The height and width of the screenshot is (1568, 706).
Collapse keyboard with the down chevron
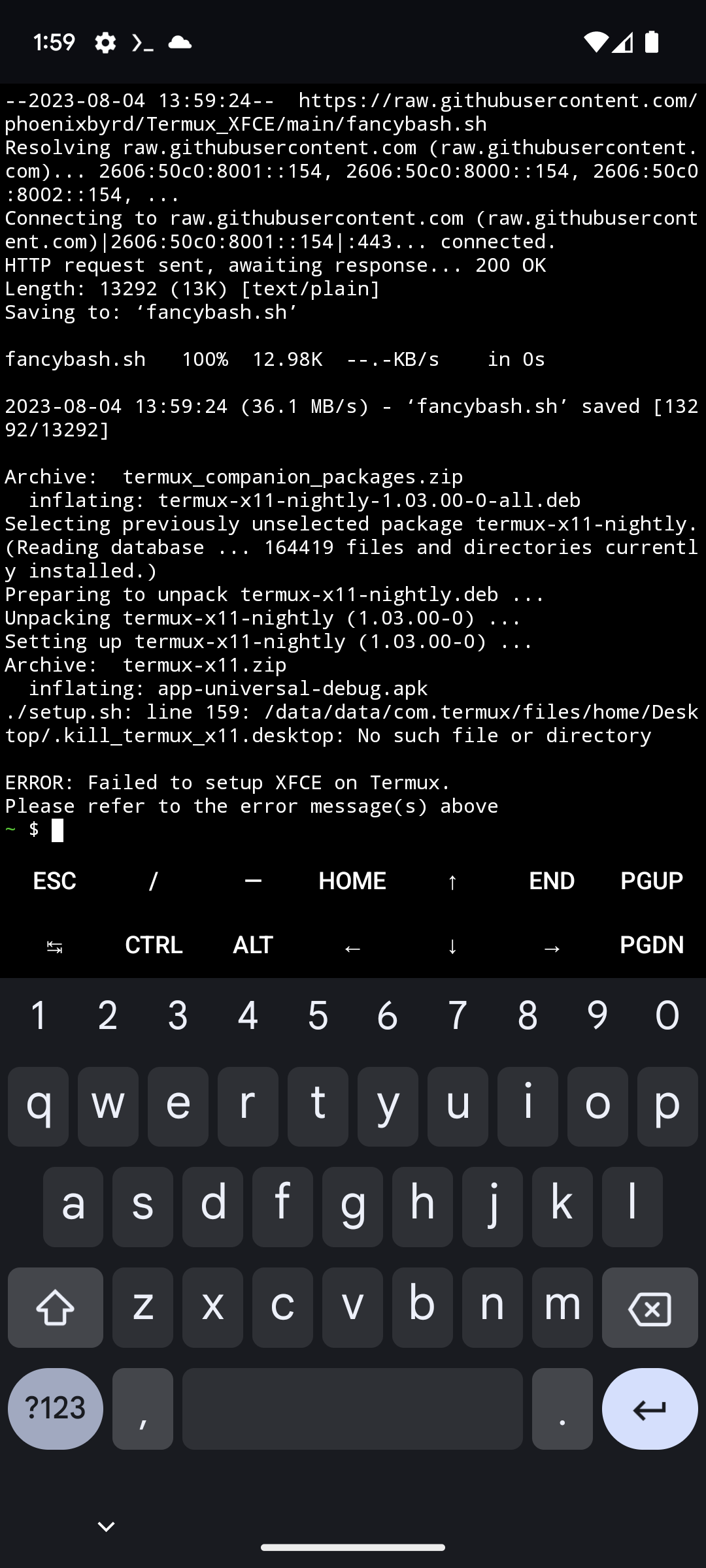[106, 1526]
